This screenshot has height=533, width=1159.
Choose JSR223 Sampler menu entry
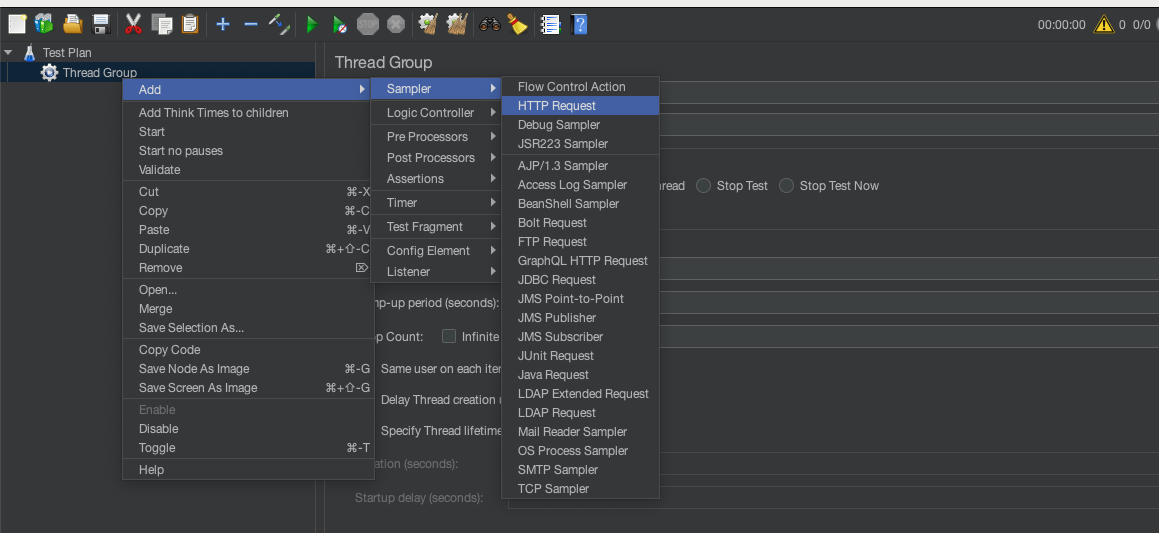click(580, 144)
